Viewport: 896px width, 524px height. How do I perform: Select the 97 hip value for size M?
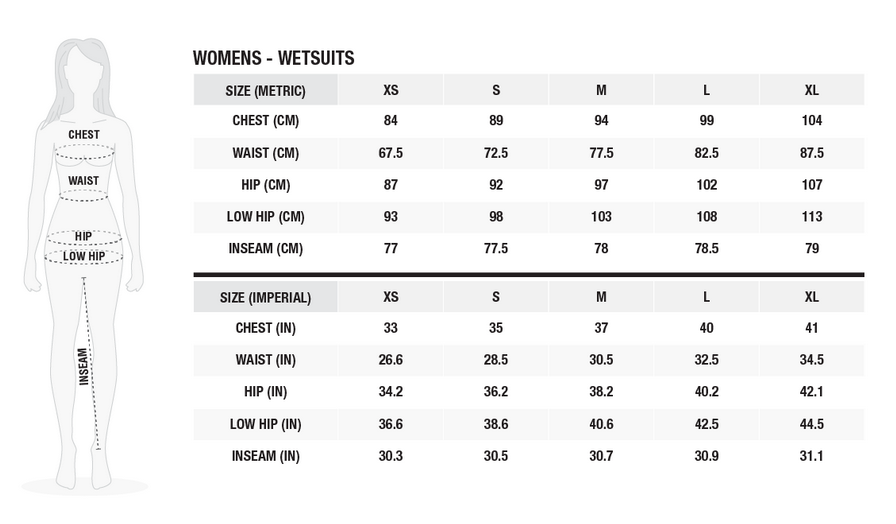pos(601,185)
